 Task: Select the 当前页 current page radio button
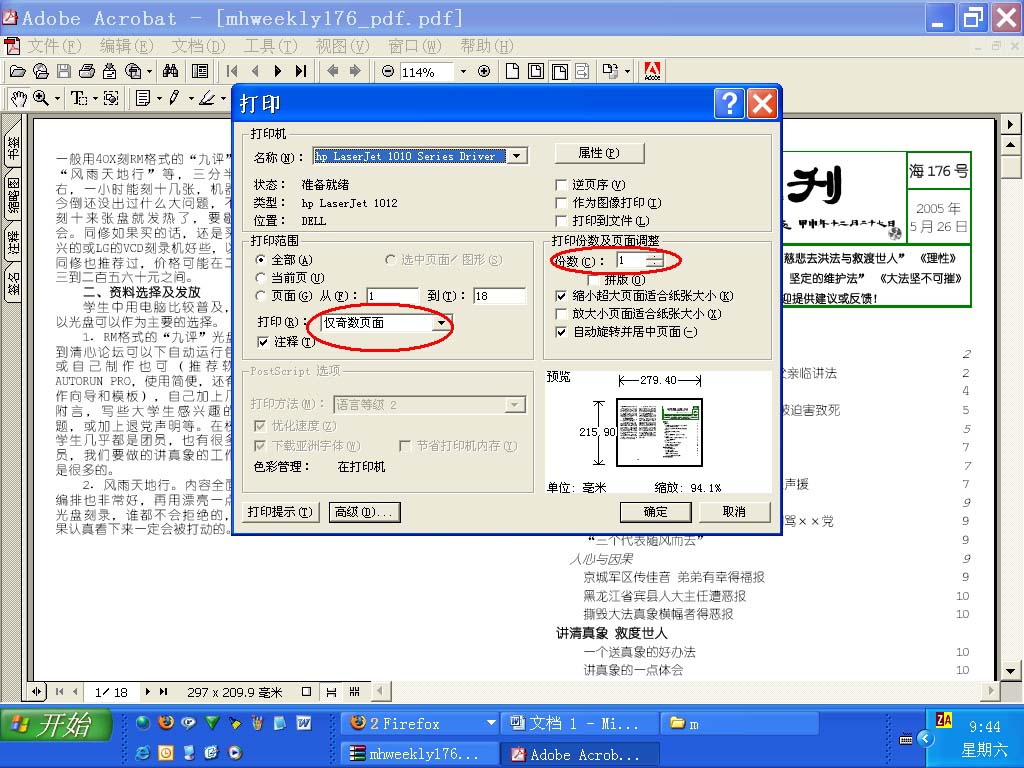[x=262, y=277]
